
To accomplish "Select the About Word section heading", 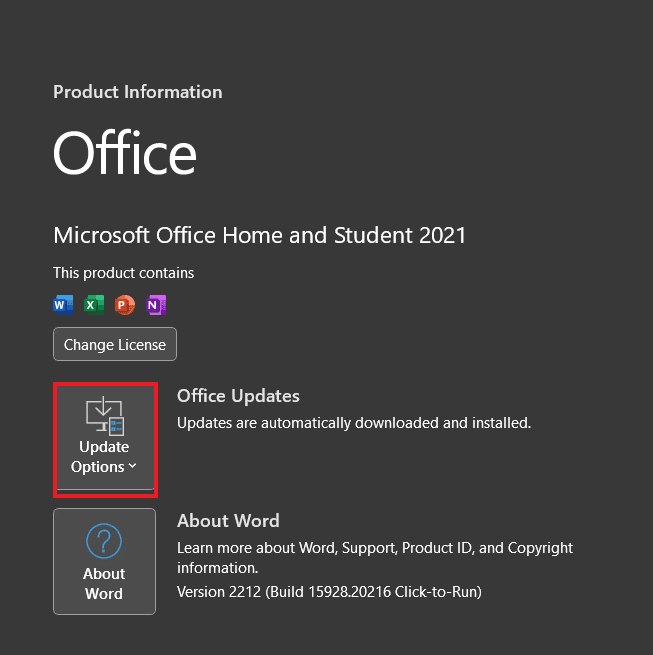I will point(228,520).
